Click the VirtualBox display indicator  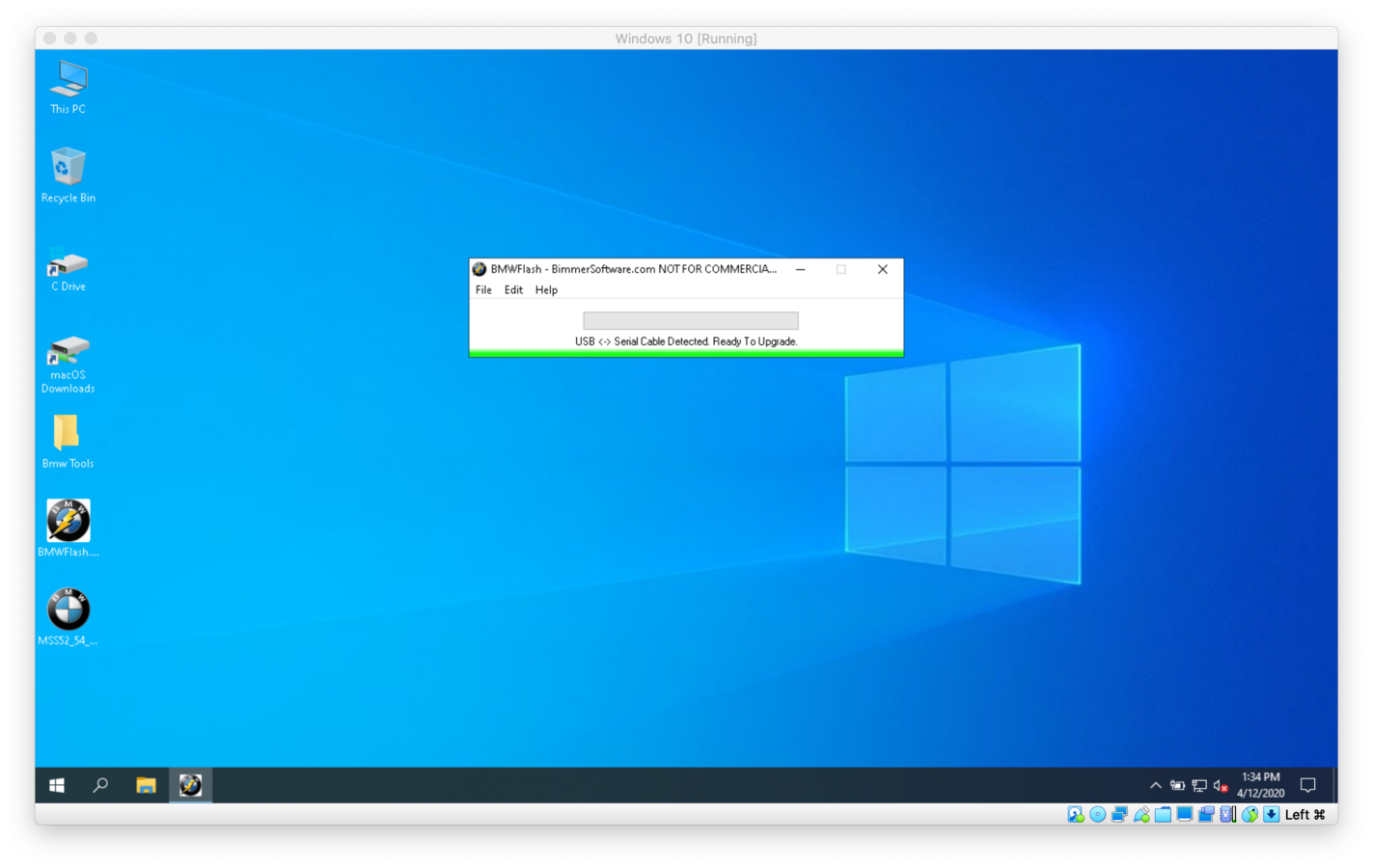pyautogui.click(x=1184, y=815)
